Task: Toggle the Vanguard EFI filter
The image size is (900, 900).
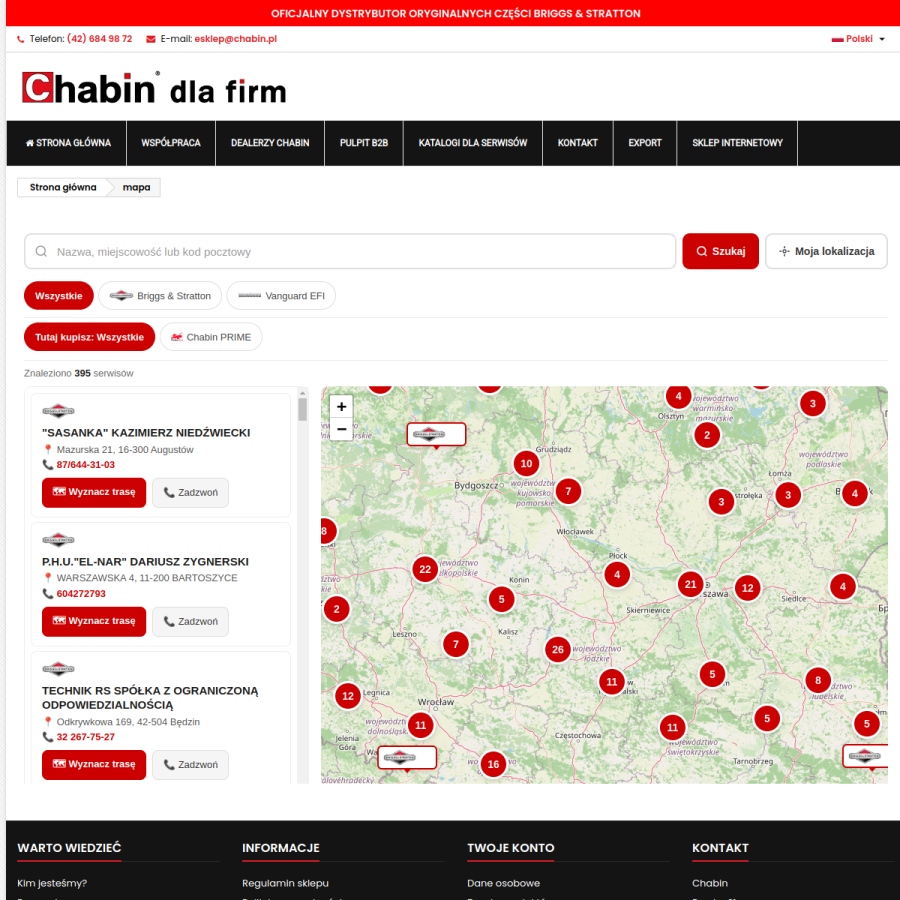Action: click(x=281, y=296)
